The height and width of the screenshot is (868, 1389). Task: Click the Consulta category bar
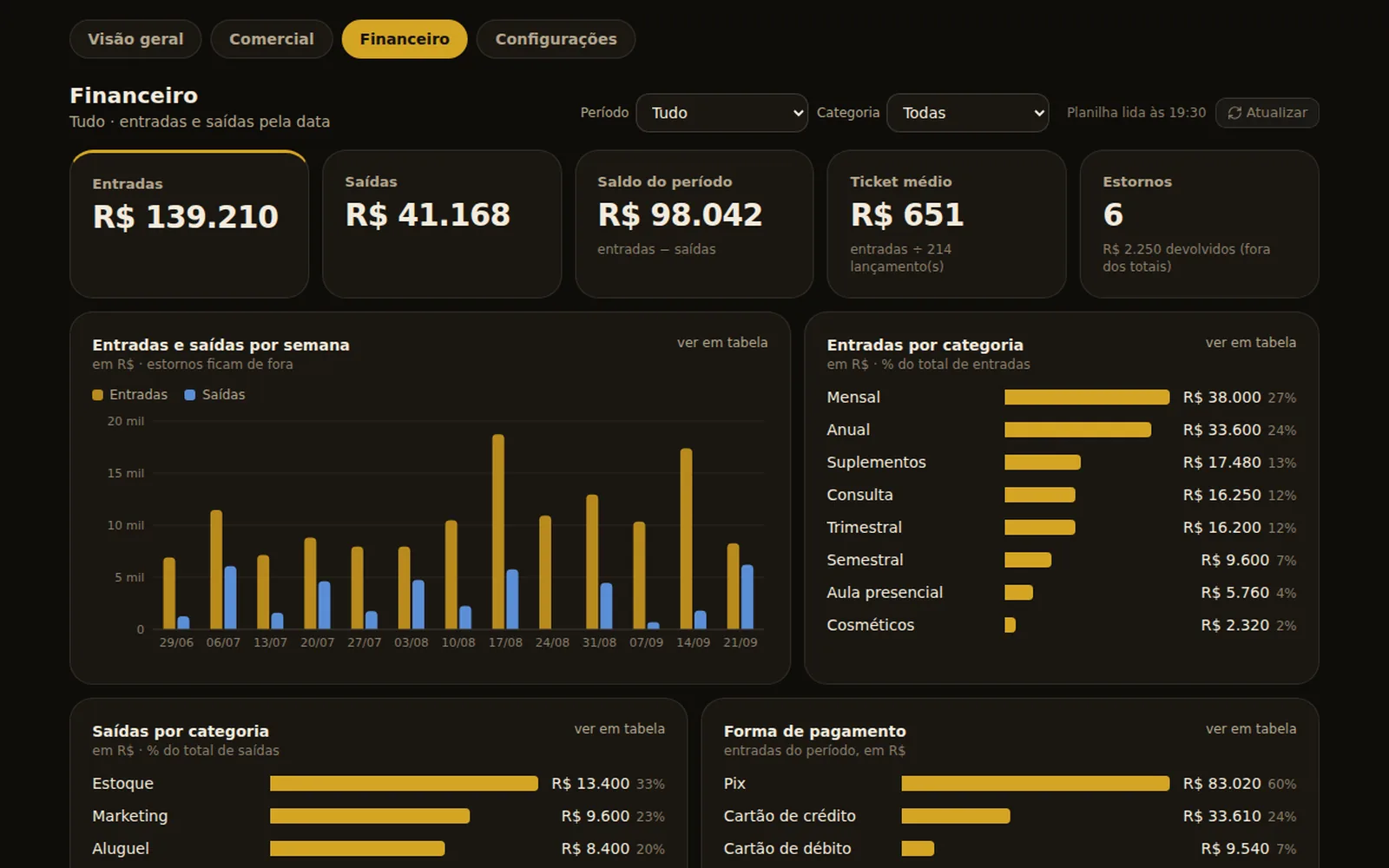[1040, 495]
